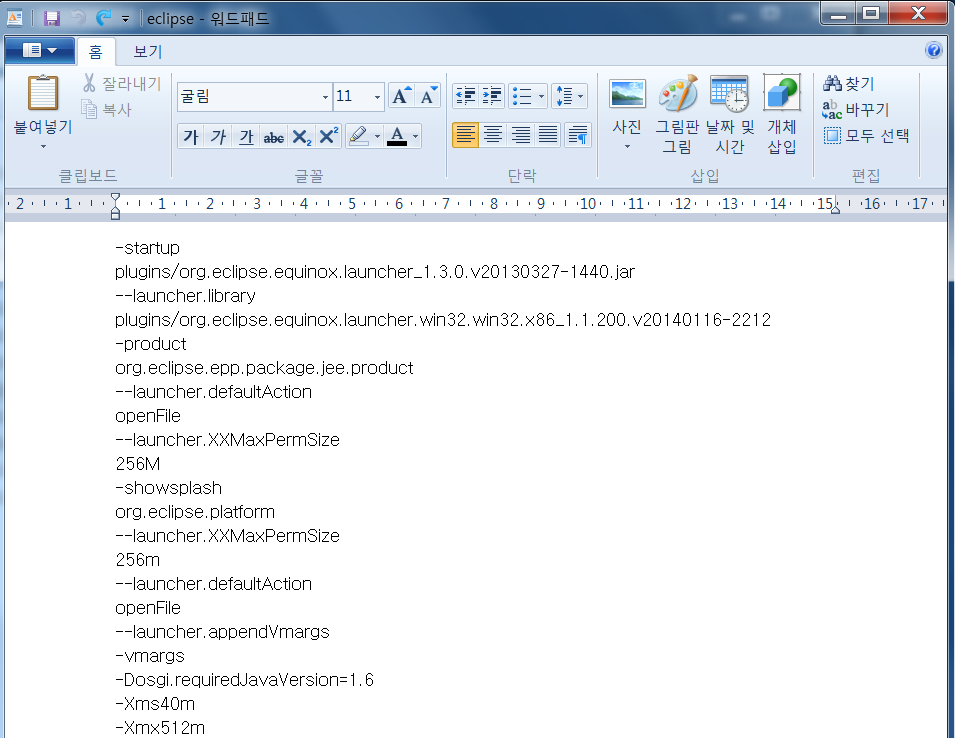This screenshot has width=955, height=738.
Task: Open the line spacing dropdown
Action: [x=569, y=96]
